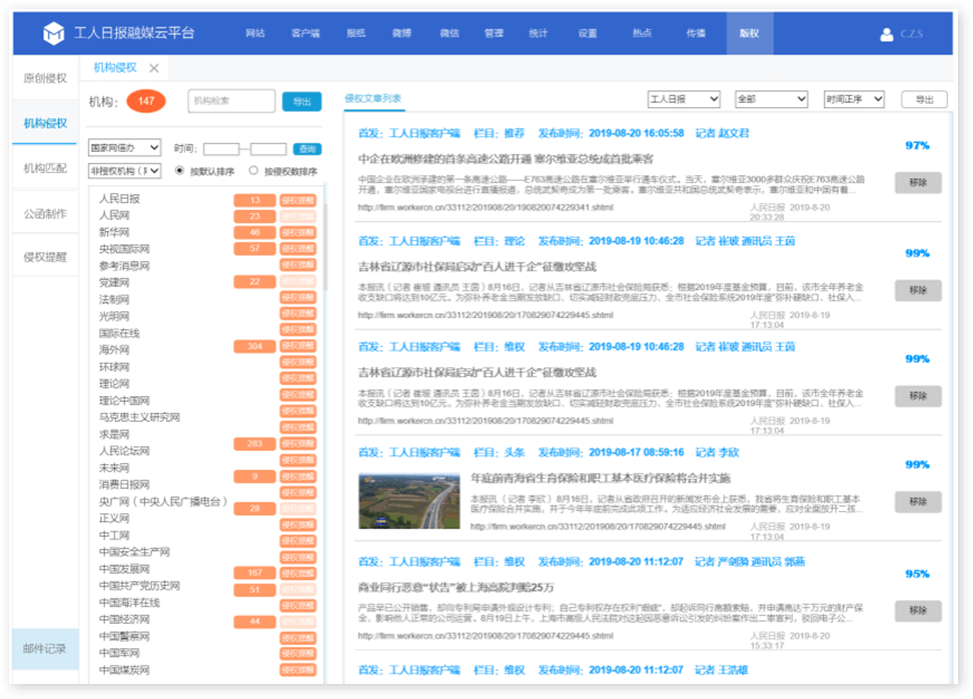Expand the 时间正序 sort dropdown

click(854, 99)
